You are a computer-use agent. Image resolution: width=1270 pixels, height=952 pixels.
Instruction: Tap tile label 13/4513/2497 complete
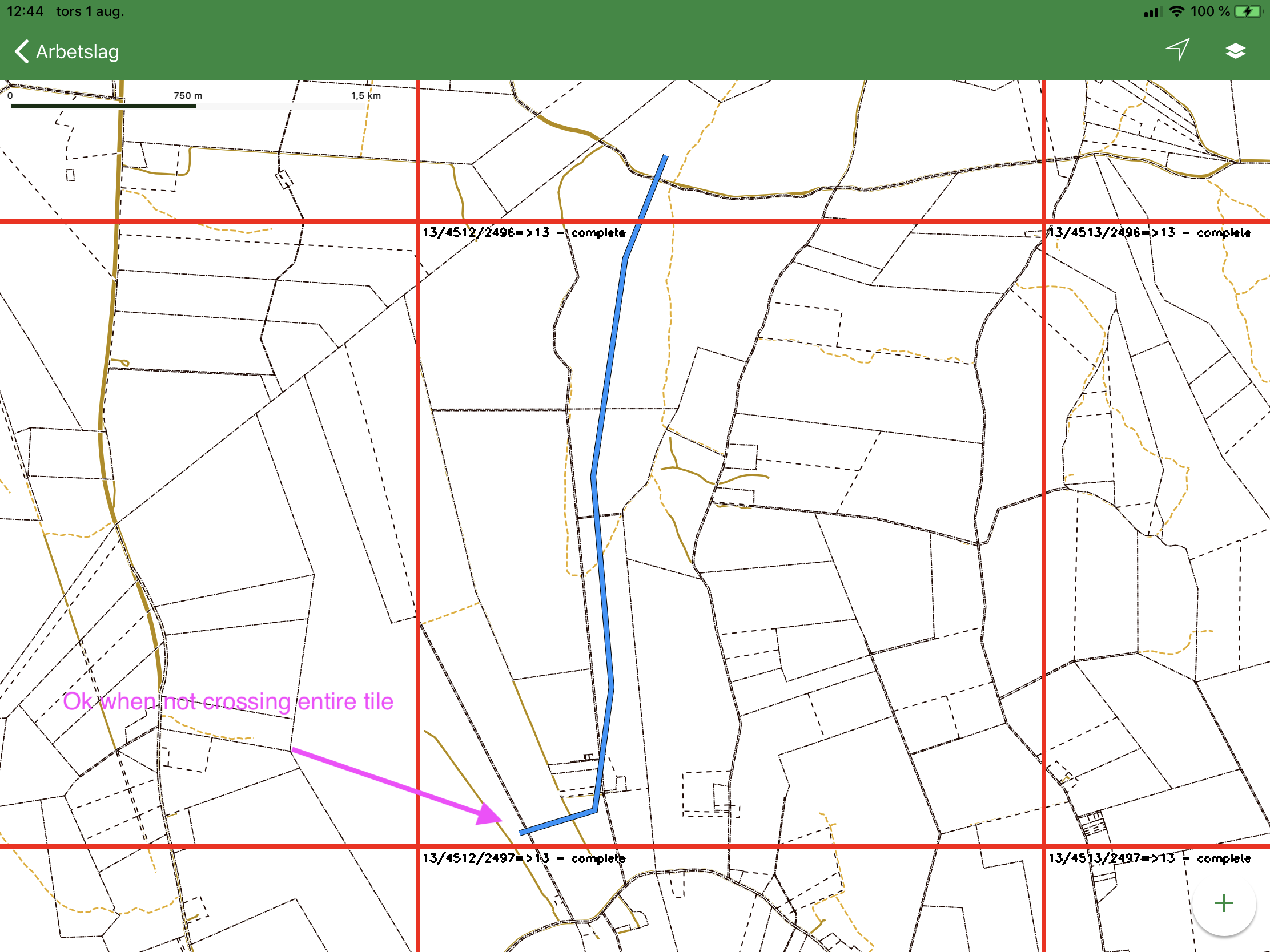click(1150, 858)
